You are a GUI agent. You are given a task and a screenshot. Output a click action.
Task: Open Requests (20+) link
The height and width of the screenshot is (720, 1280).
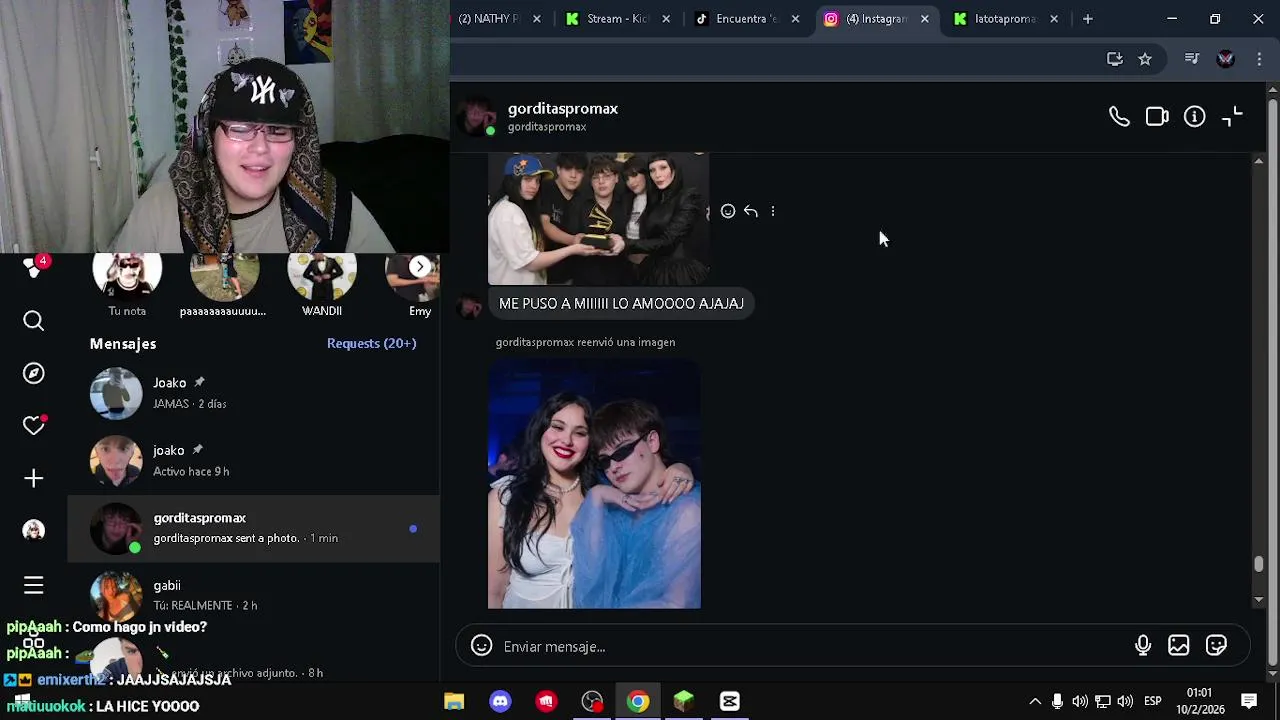371,343
